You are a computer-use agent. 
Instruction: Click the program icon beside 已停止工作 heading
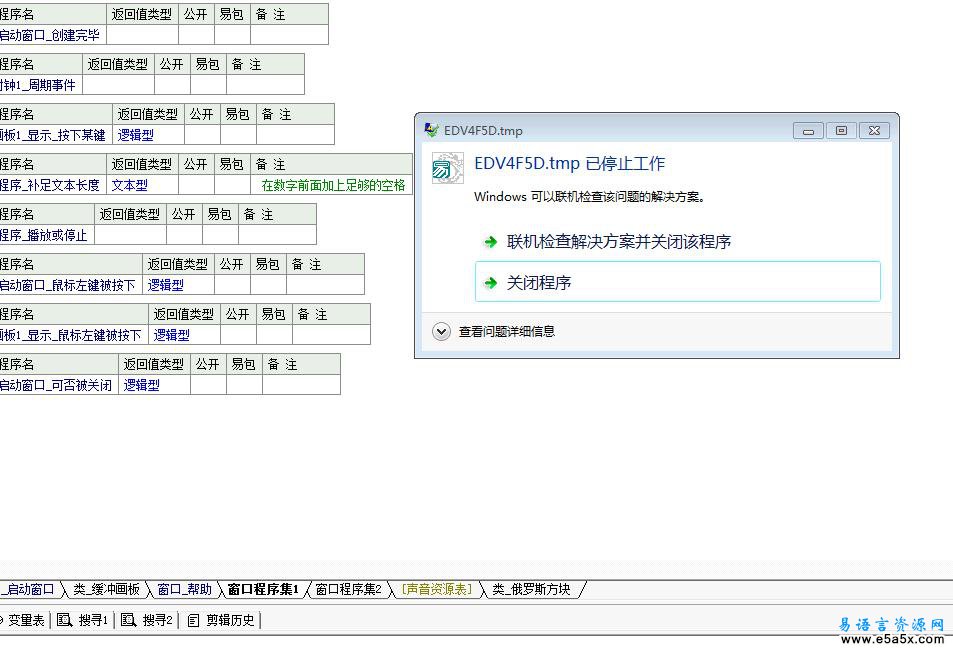(x=447, y=168)
